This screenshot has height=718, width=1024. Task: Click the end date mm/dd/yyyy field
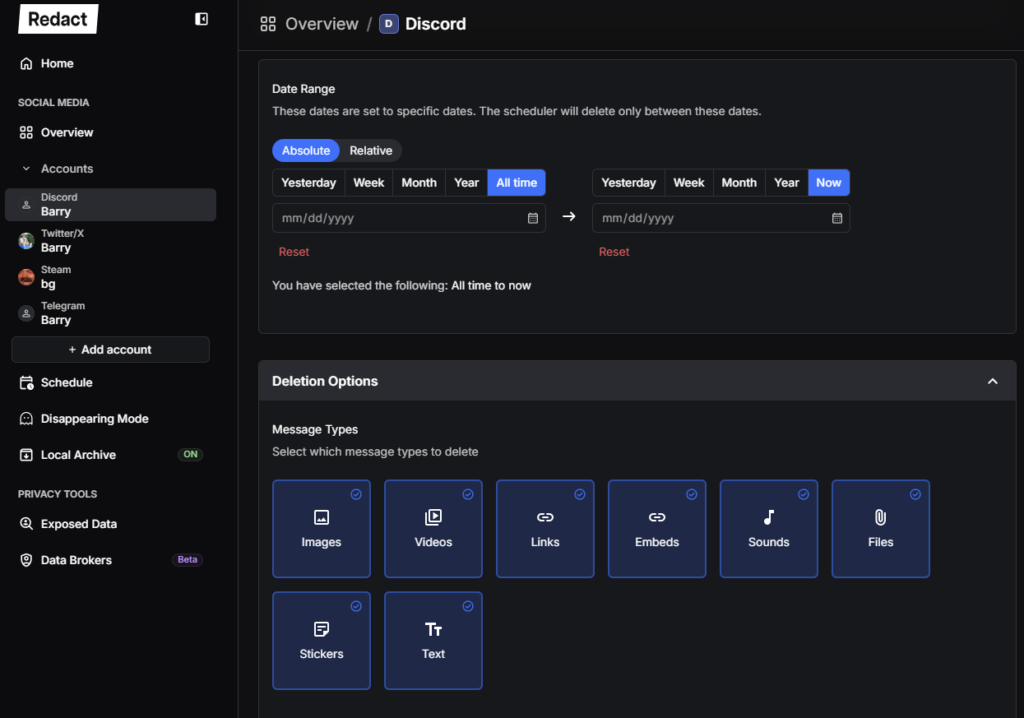pyautogui.click(x=721, y=218)
